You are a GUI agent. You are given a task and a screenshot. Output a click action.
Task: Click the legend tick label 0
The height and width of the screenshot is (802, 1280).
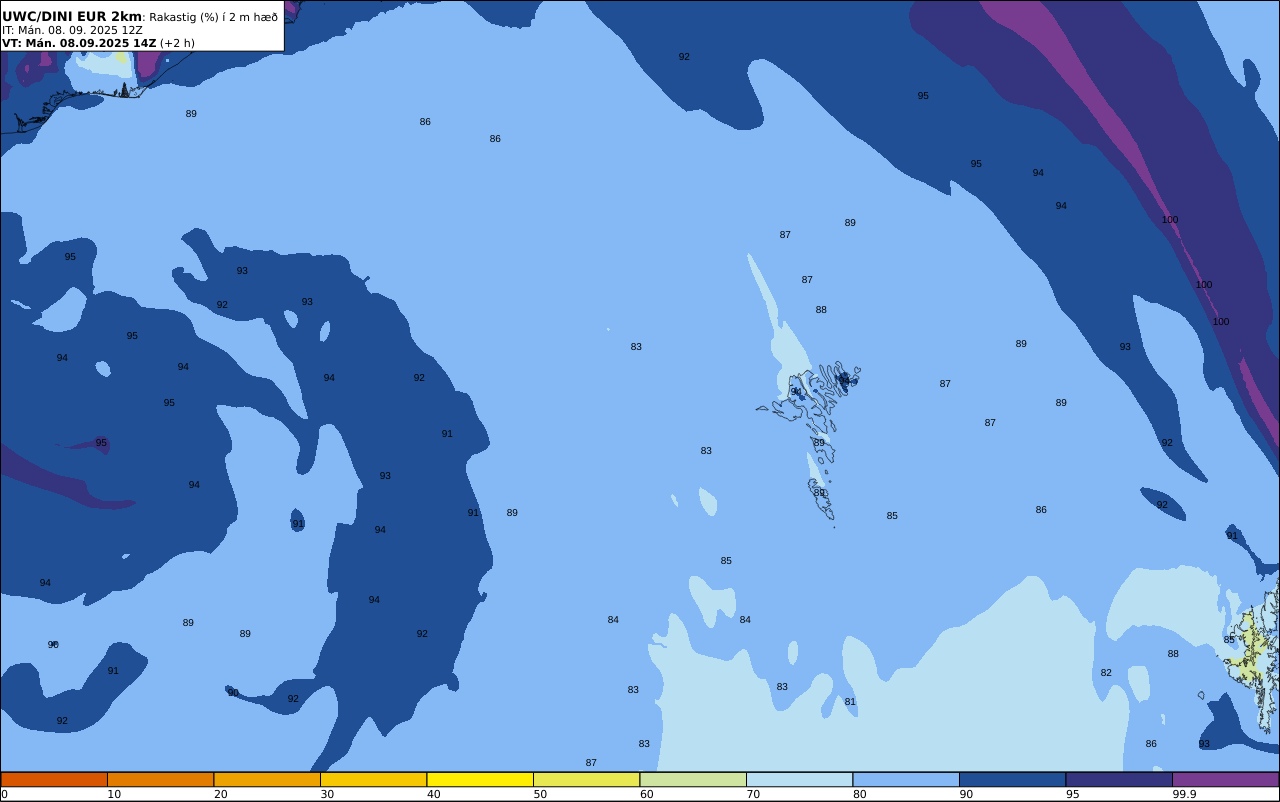coord(4,794)
